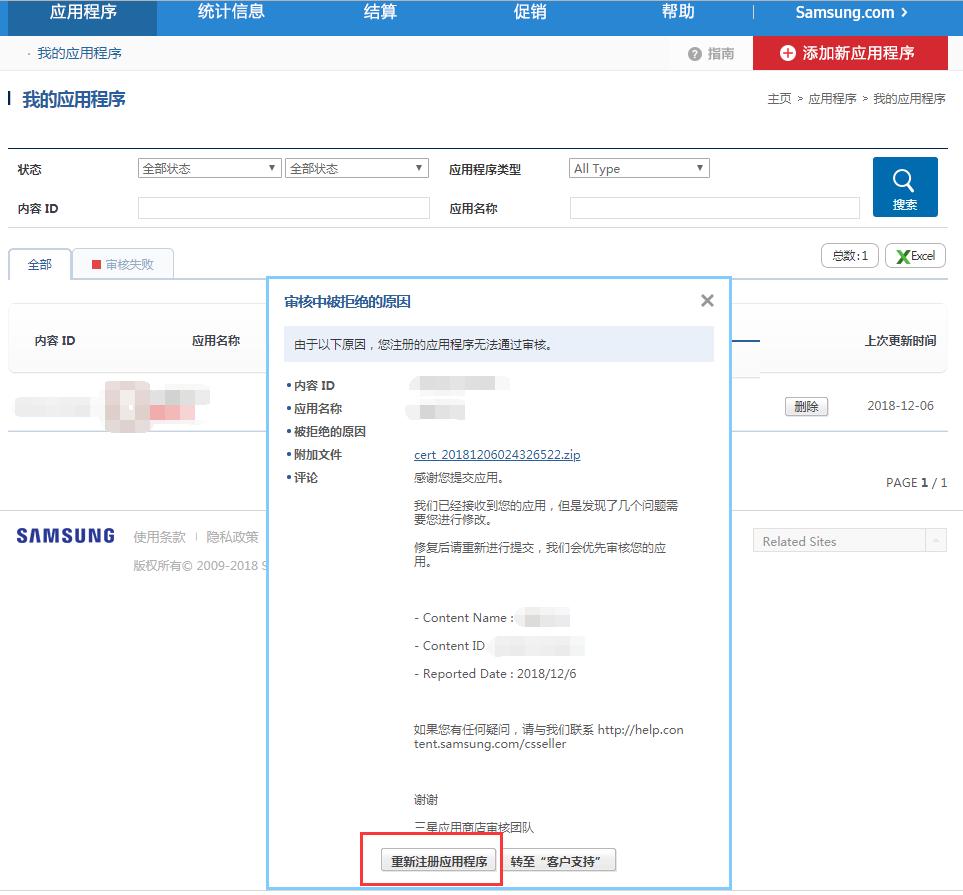The image size is (963, 895).
Task: Click the SAMSUNG logo in the footer
Action: click(x=63, y=535)
